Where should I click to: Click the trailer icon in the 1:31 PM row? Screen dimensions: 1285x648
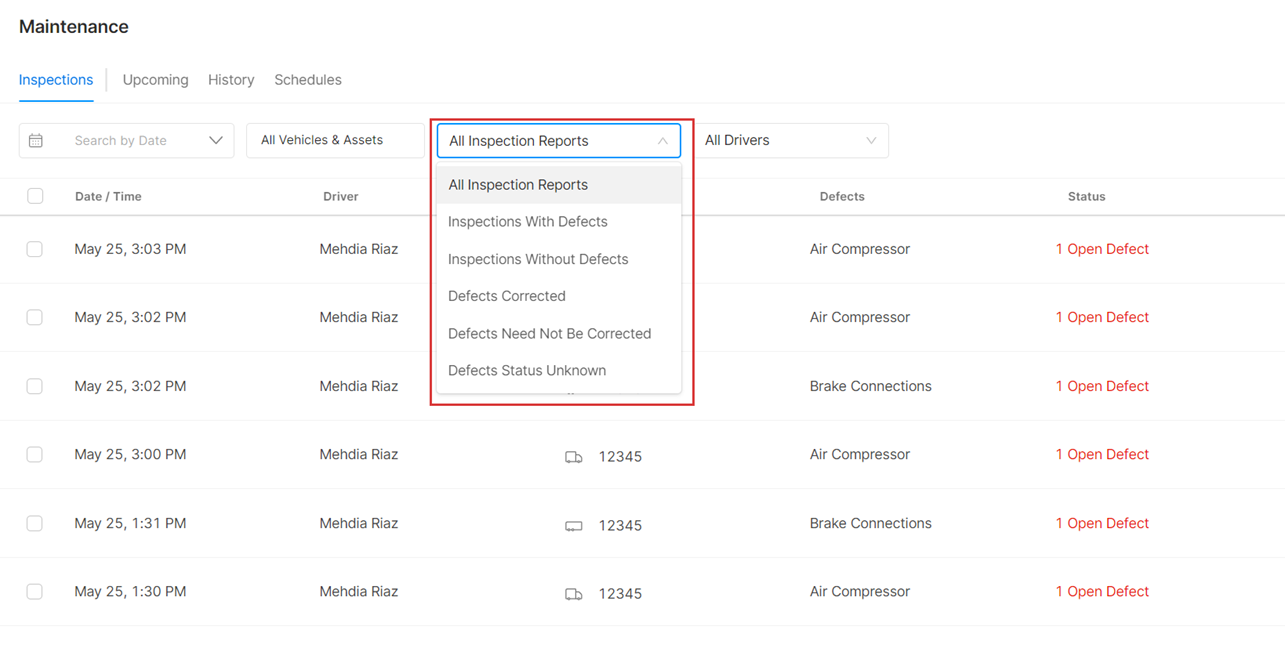574,526
